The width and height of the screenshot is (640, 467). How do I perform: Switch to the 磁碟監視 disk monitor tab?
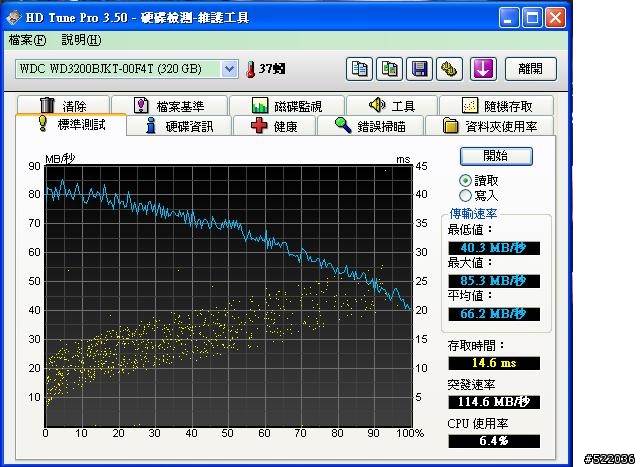pyautogui.click(x=287, y=105)
